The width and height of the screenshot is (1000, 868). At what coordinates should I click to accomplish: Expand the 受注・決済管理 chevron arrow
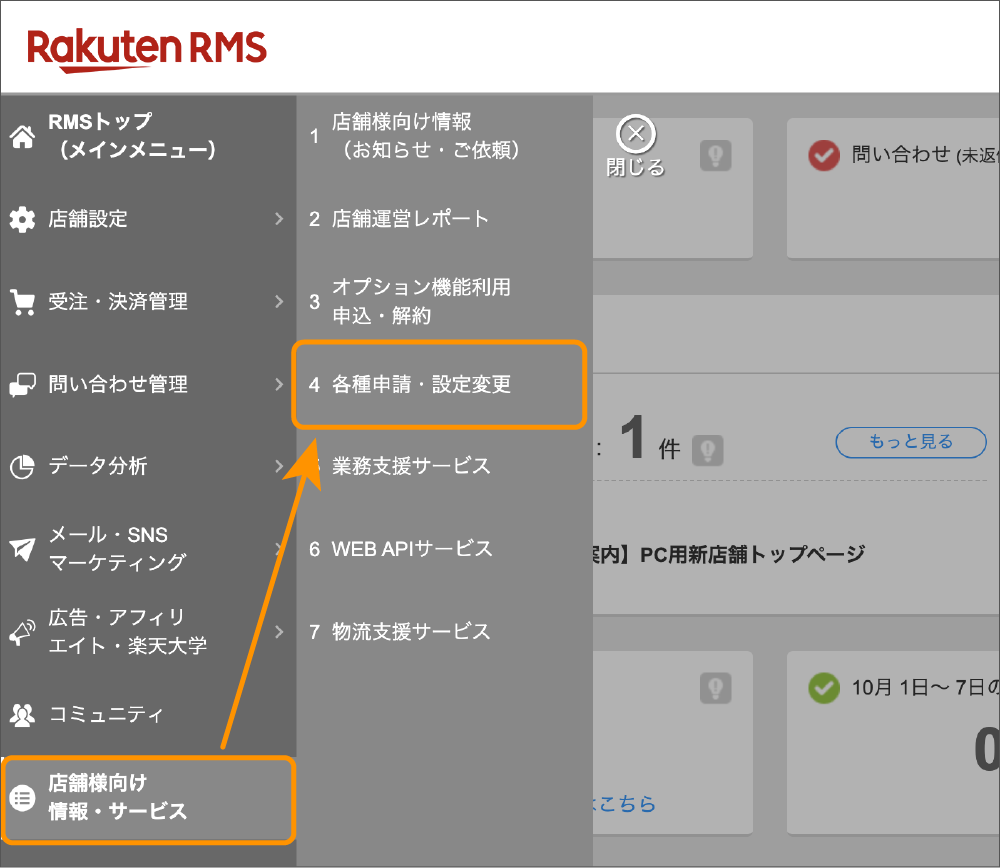pyautogui.click(x=279, y=302)
